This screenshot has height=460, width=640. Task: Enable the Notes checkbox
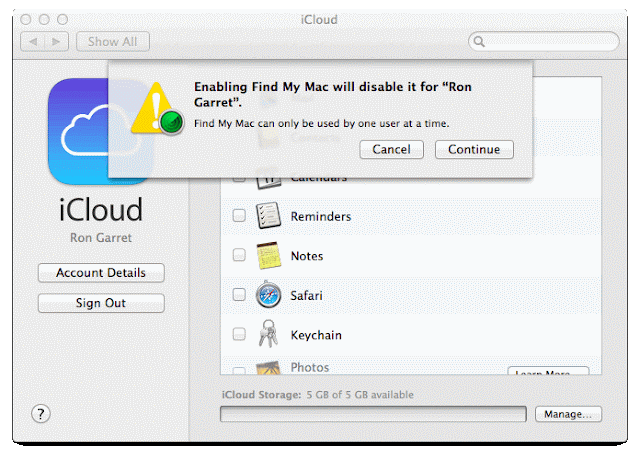coord(239,255)
